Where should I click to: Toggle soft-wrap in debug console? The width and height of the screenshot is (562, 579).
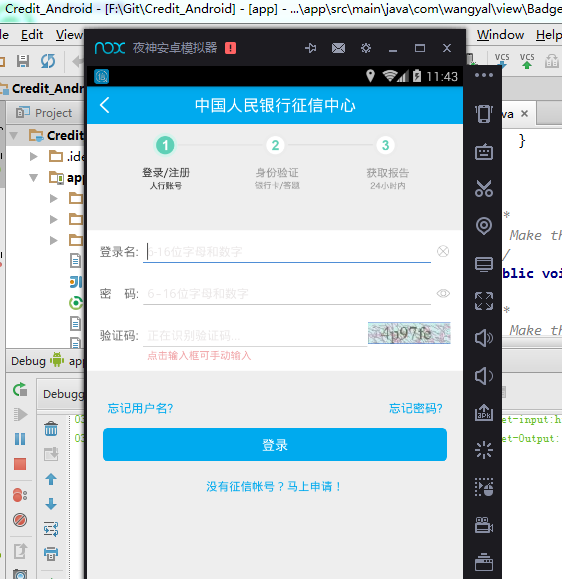[51, 529]
